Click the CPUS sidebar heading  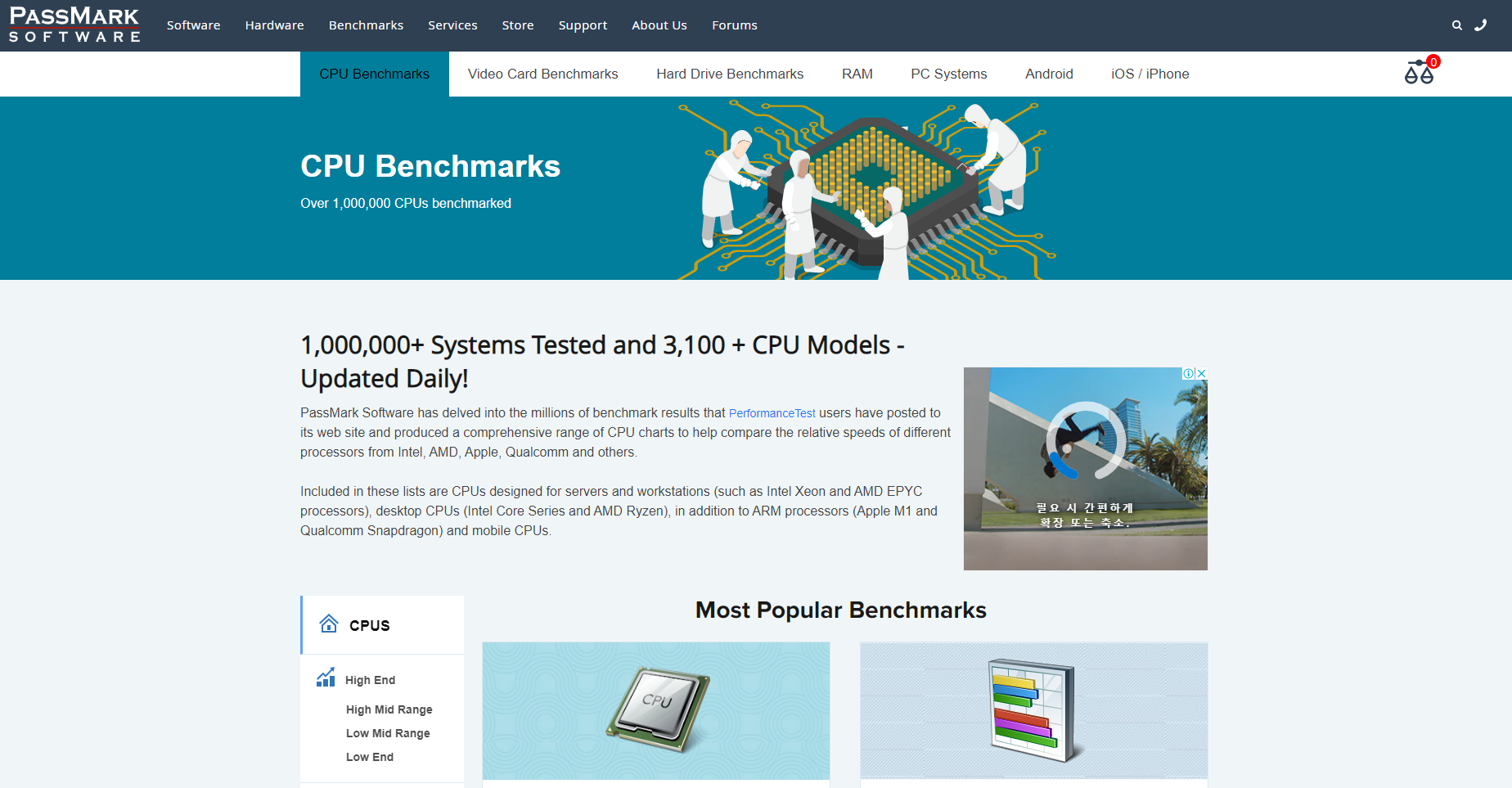(370, 626)
